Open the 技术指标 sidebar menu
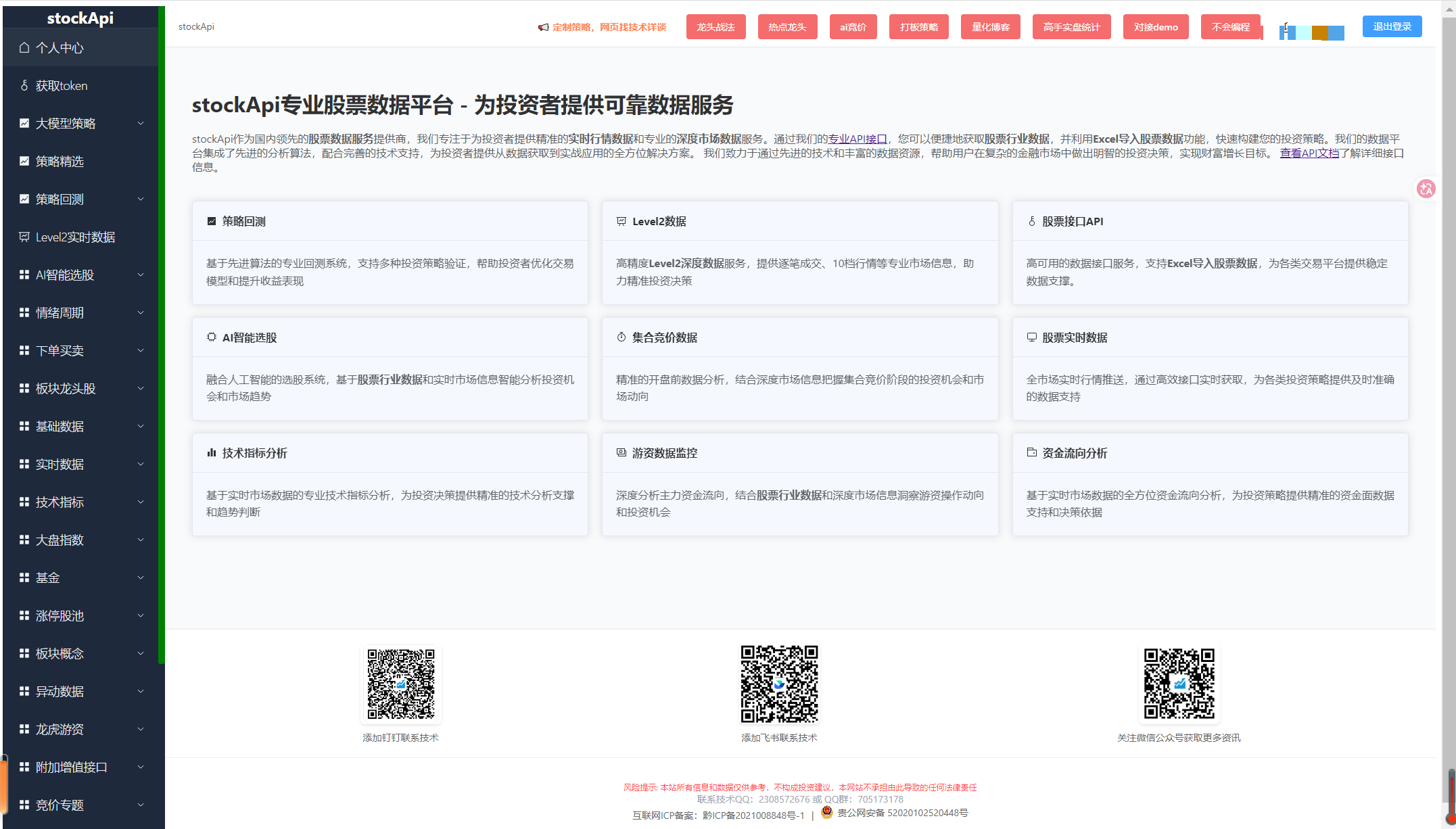The width and height of the screenshot is (1456, 829). click(60, 502)
